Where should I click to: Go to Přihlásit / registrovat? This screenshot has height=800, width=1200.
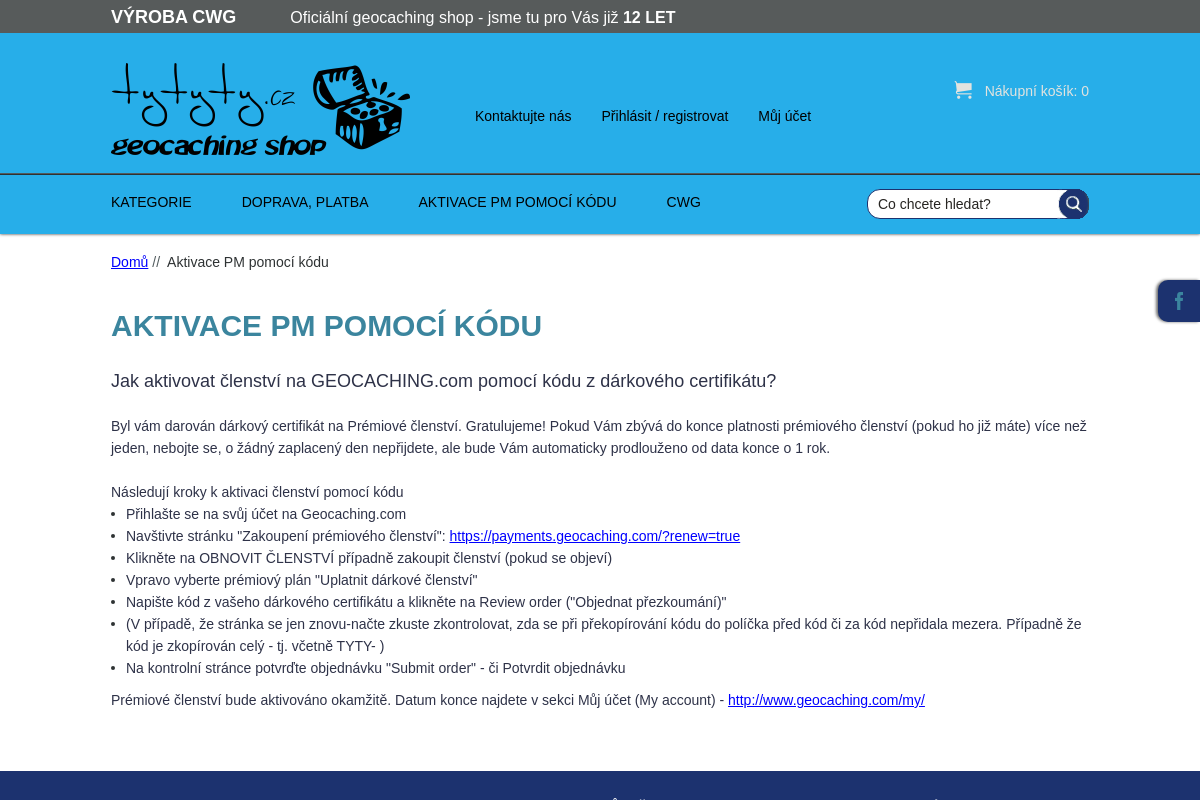pyautogui.click(x=664, y=116)
